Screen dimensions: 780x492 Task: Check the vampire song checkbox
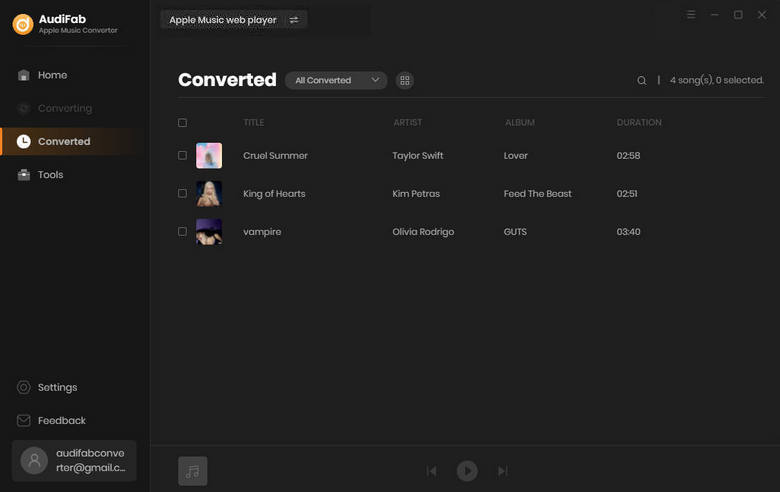point(183,231)
